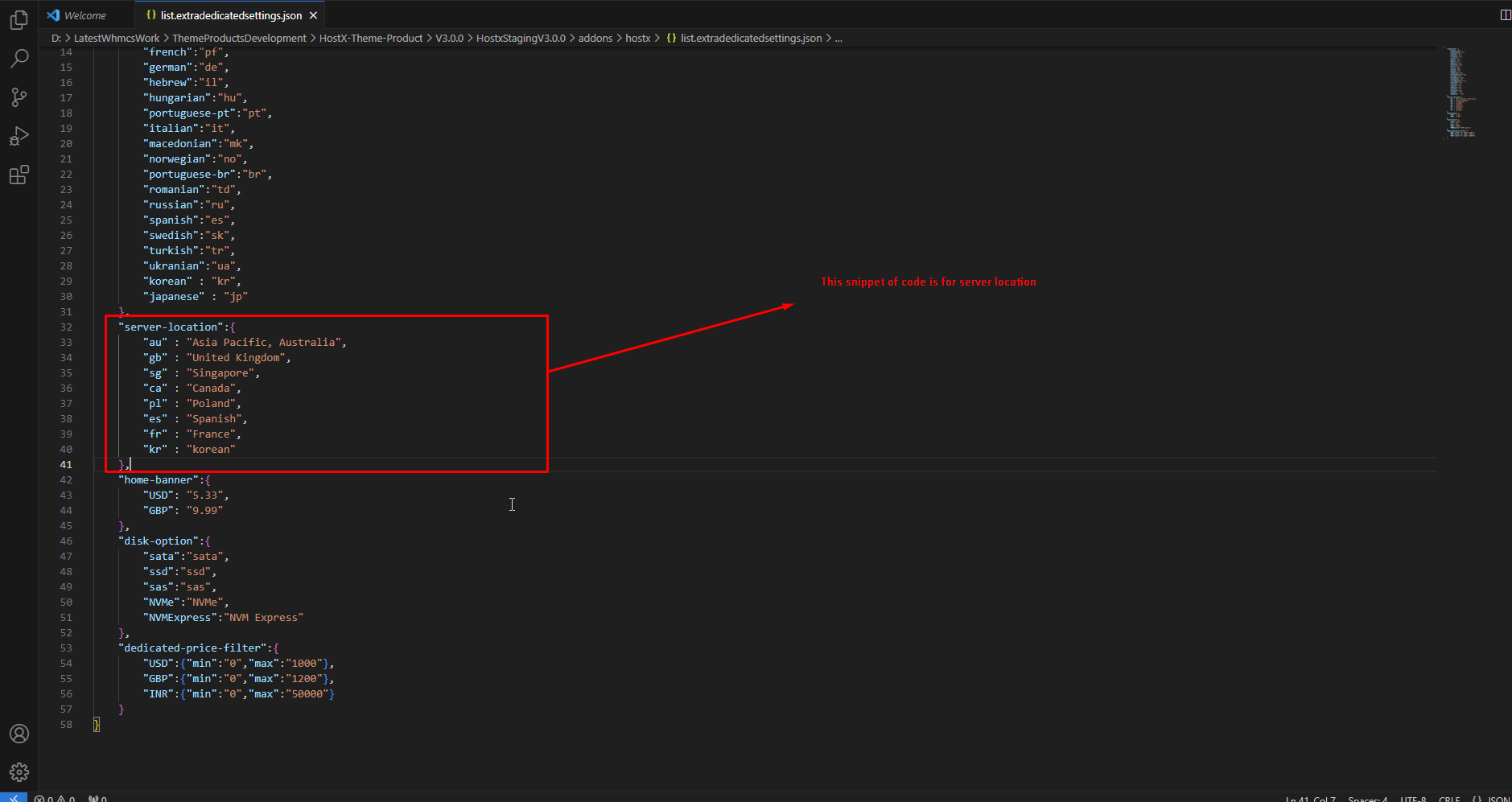Open the Explorer view in activity bar
The width and height of the screenshot is (1512, 802).
pyautogui.click(x=19, y=20)
